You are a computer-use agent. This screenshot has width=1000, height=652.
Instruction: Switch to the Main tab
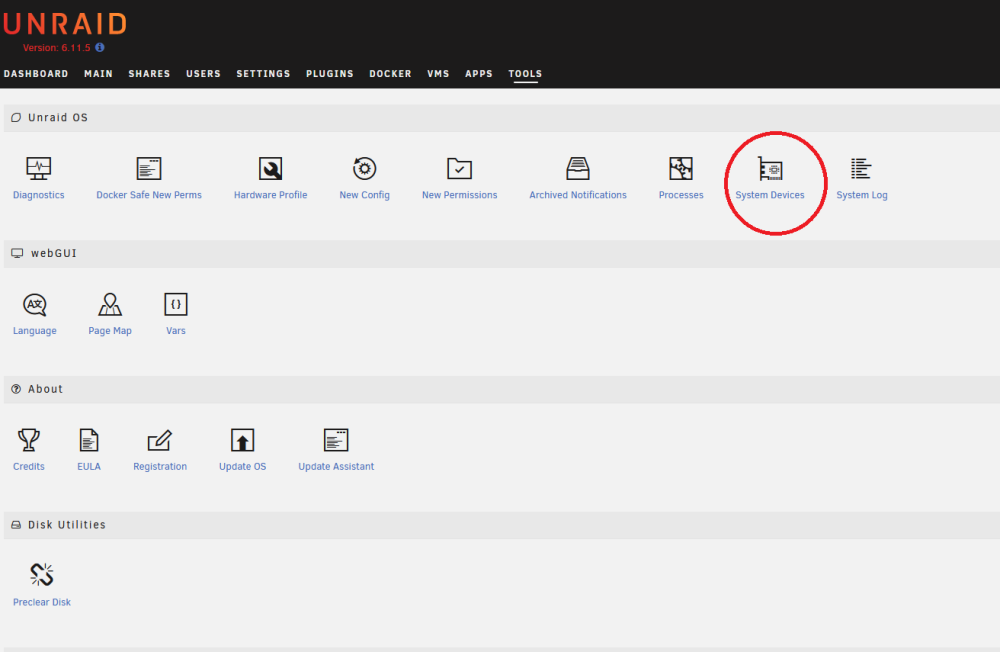pos(98,74)
